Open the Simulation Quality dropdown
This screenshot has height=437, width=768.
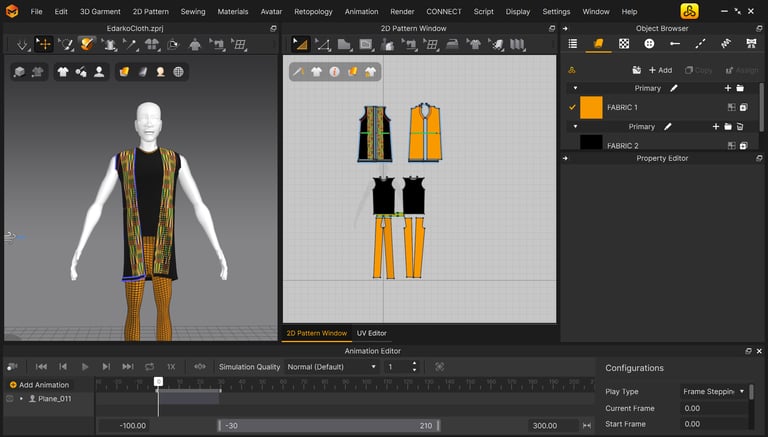point(331,367)
